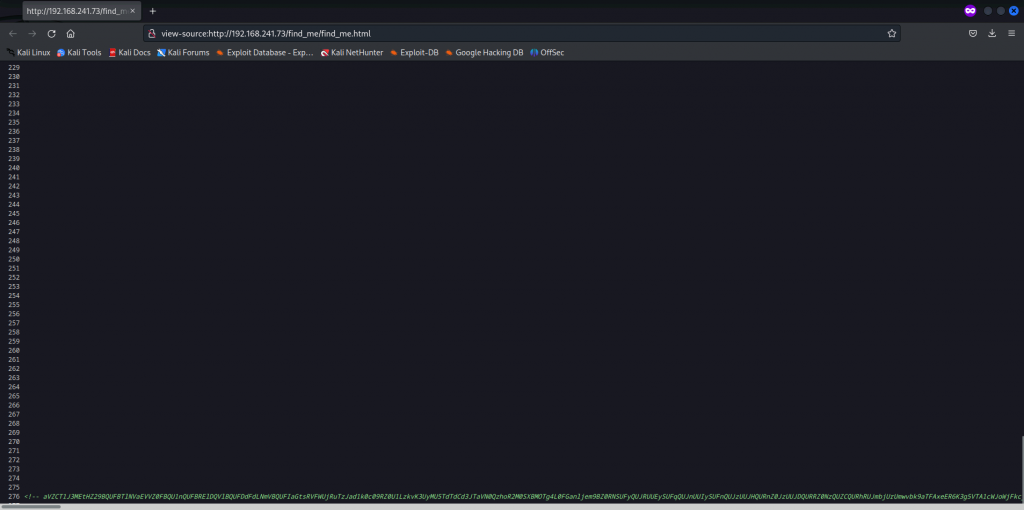This screenshot has height=510, width=1024.
Task: Open the Firefox home page
Action: (x=71, y=33)
